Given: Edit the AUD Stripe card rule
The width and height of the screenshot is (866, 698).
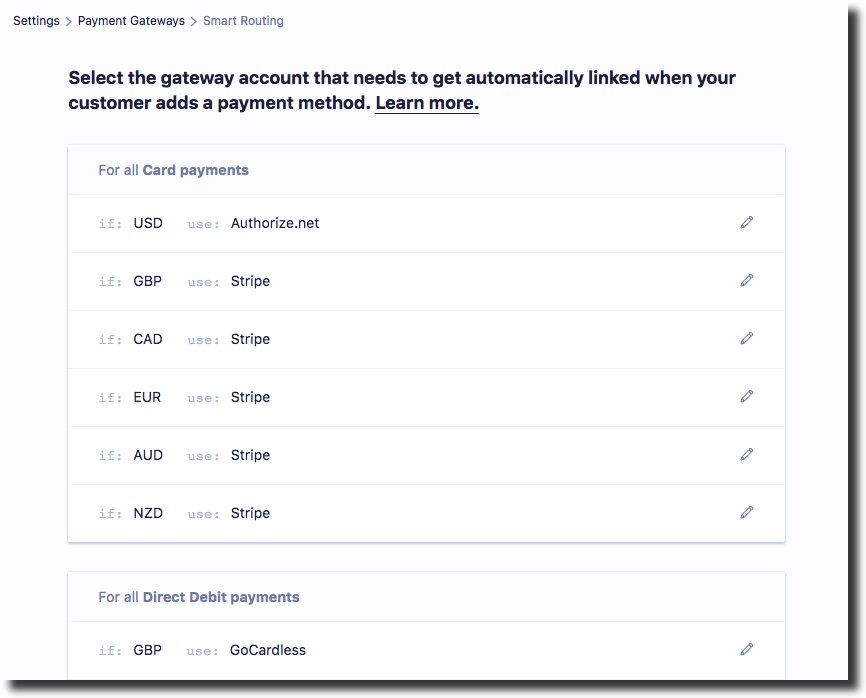Looking at the screenshot, I should (x=747, y=454).
